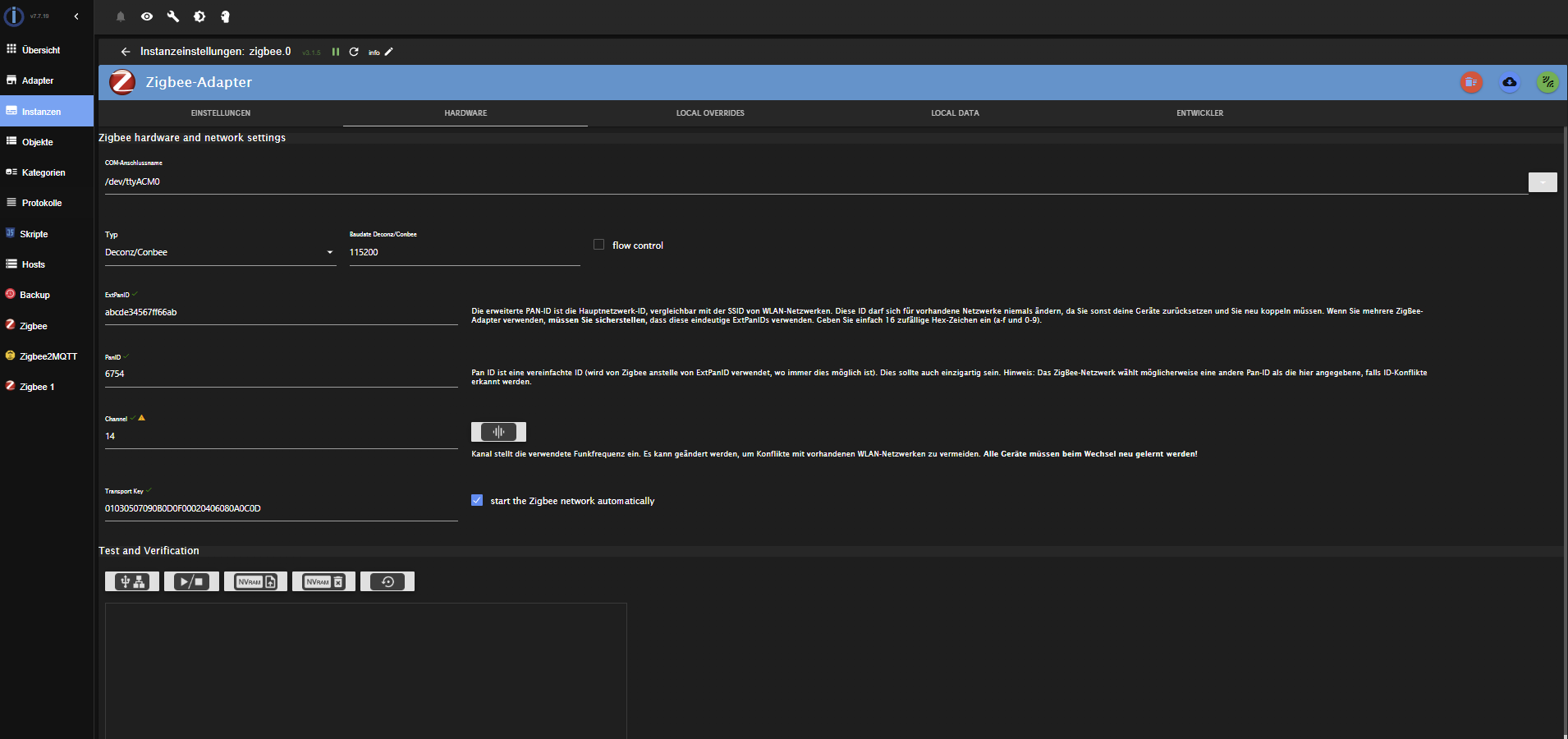Open system settings wrench icon

[173, 16]
